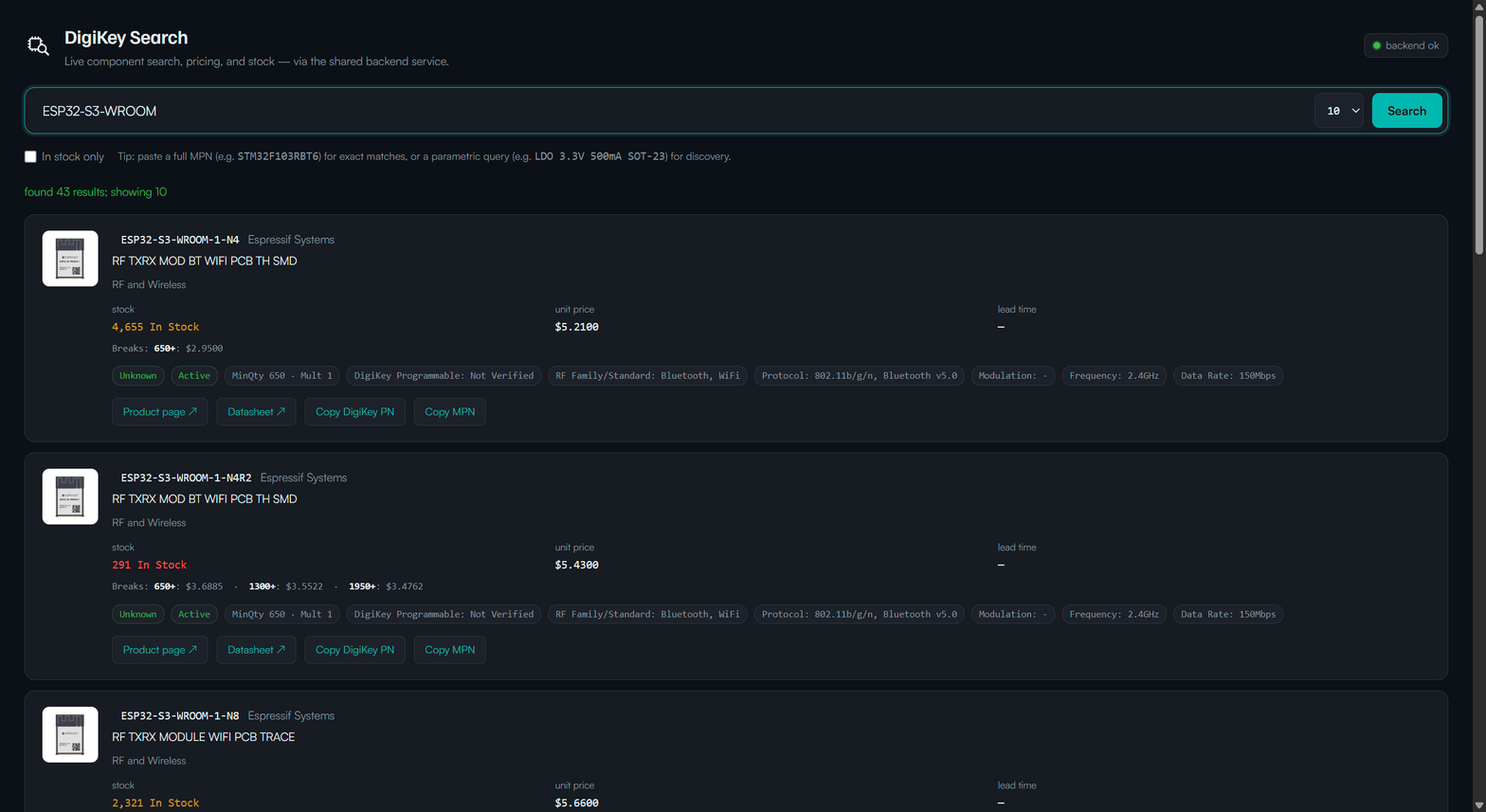This screenshot has height=812, width=1486.
Task: Enable the In stock only checkbox
Action: click(x=30, y=156)
